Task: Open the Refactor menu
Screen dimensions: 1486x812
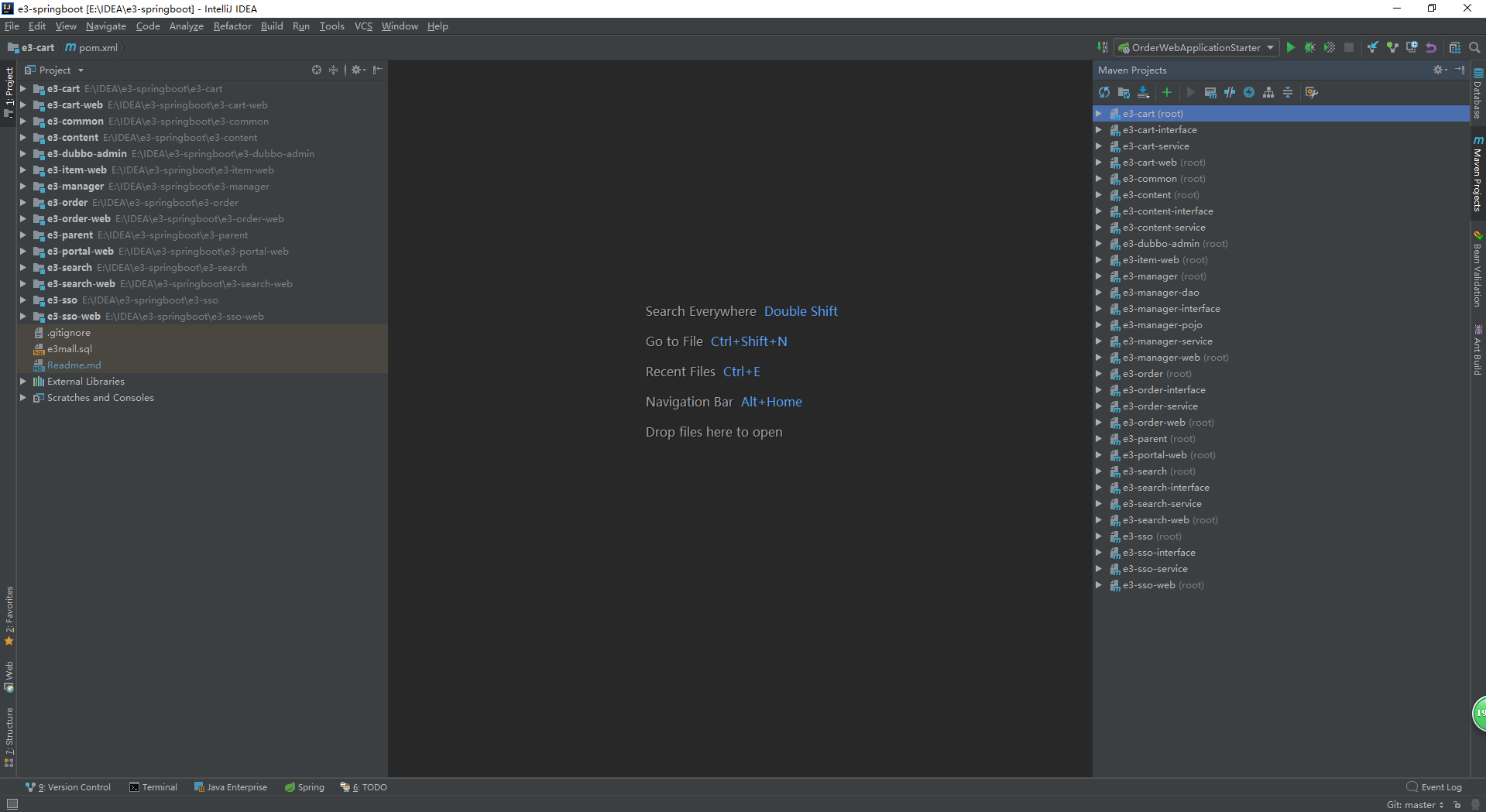Action: pos(232,26)
